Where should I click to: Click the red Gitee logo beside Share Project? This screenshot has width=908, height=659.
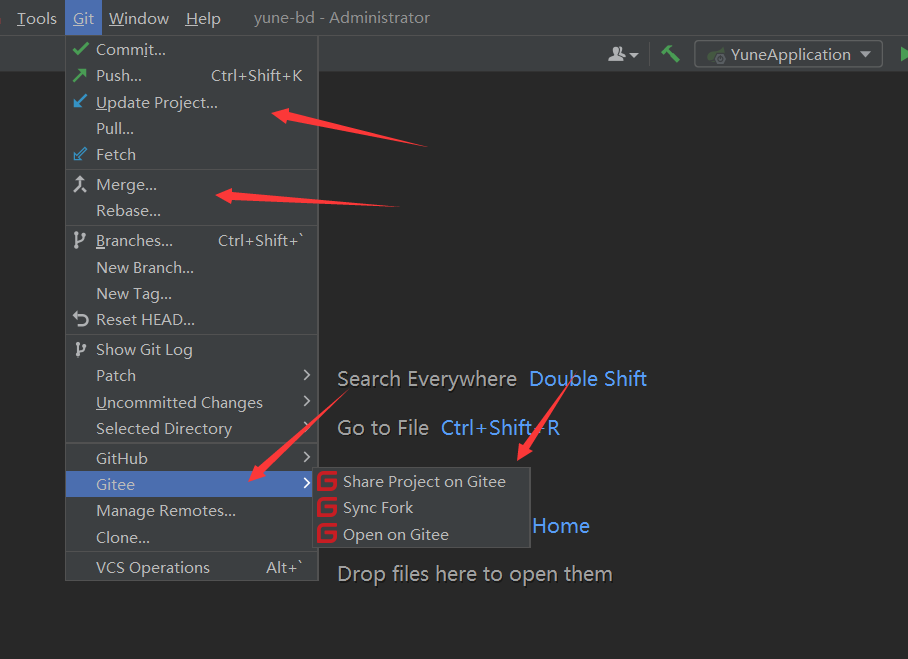pyautogui.click(x=327, y=481)
